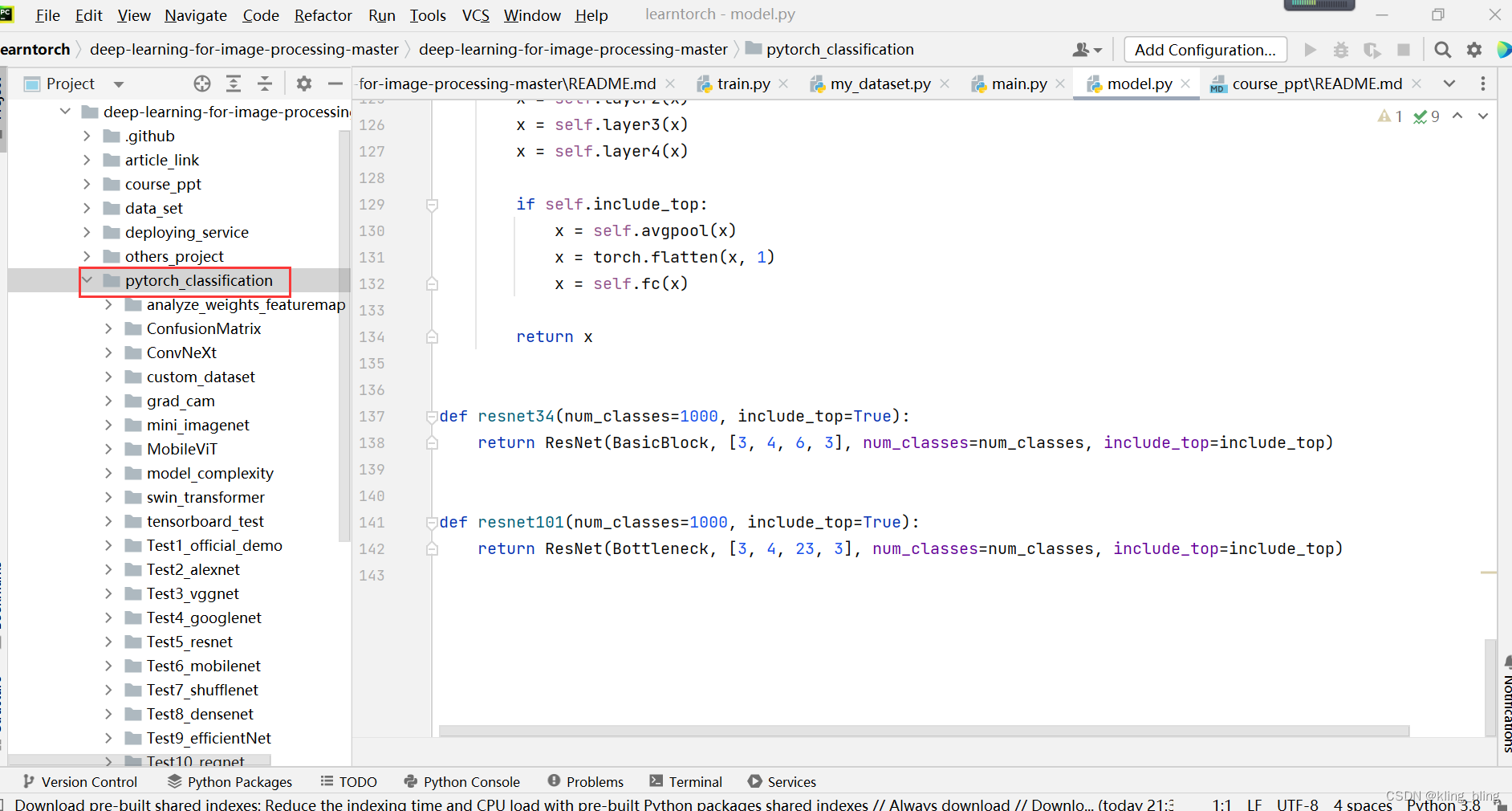Image resolution: width=1512 pixels, height=811 pixels.
Task: Click UTF-8 encoding in status bar
Action: [1298, 805]
